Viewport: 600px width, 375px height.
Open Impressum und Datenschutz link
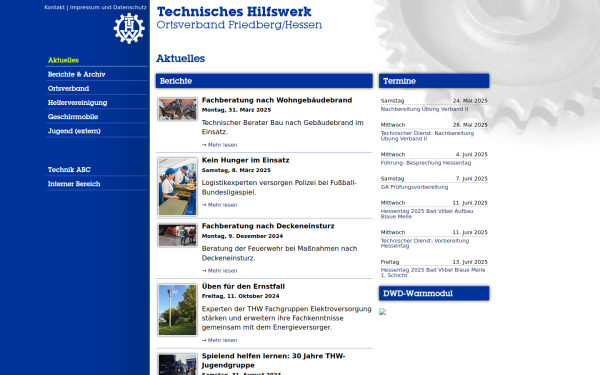[x=108, y=7]
